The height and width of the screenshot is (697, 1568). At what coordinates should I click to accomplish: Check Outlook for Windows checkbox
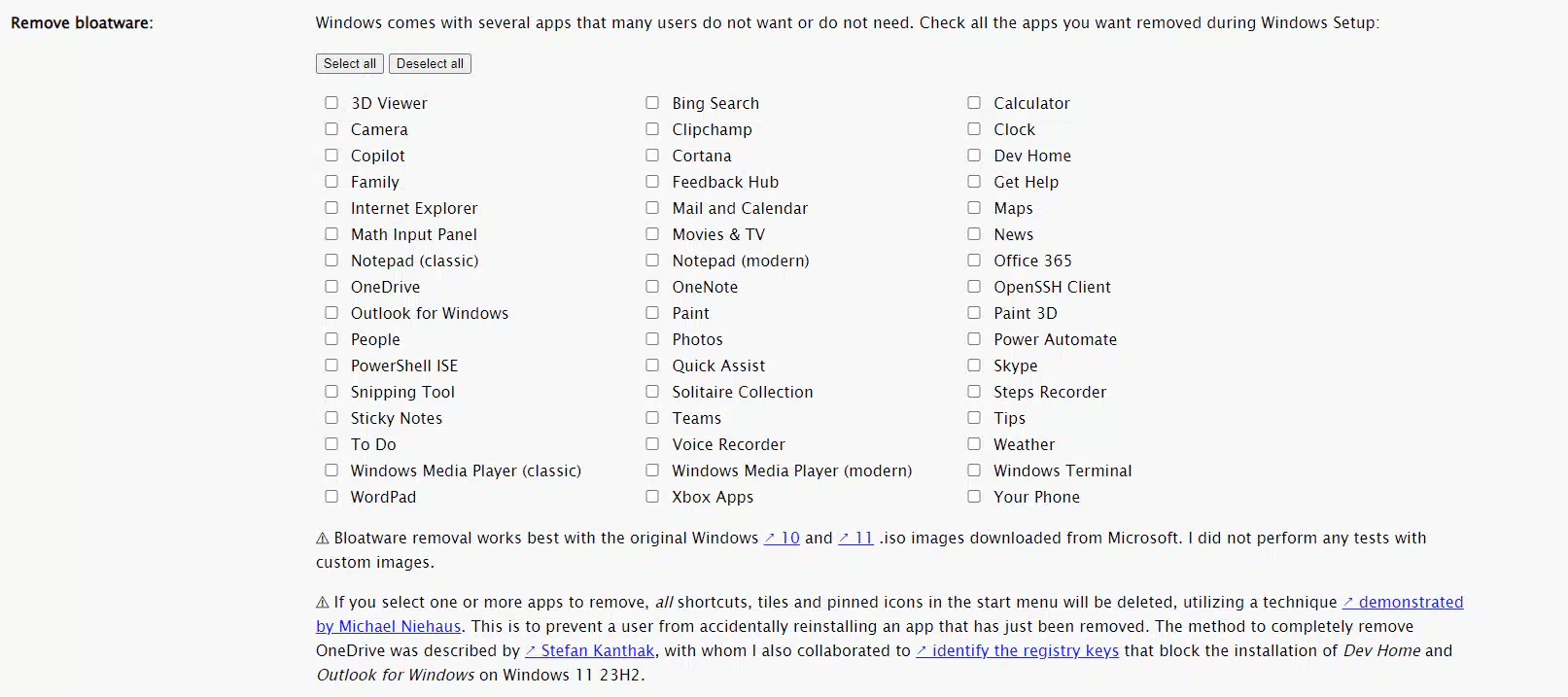(x=331, y=312)
